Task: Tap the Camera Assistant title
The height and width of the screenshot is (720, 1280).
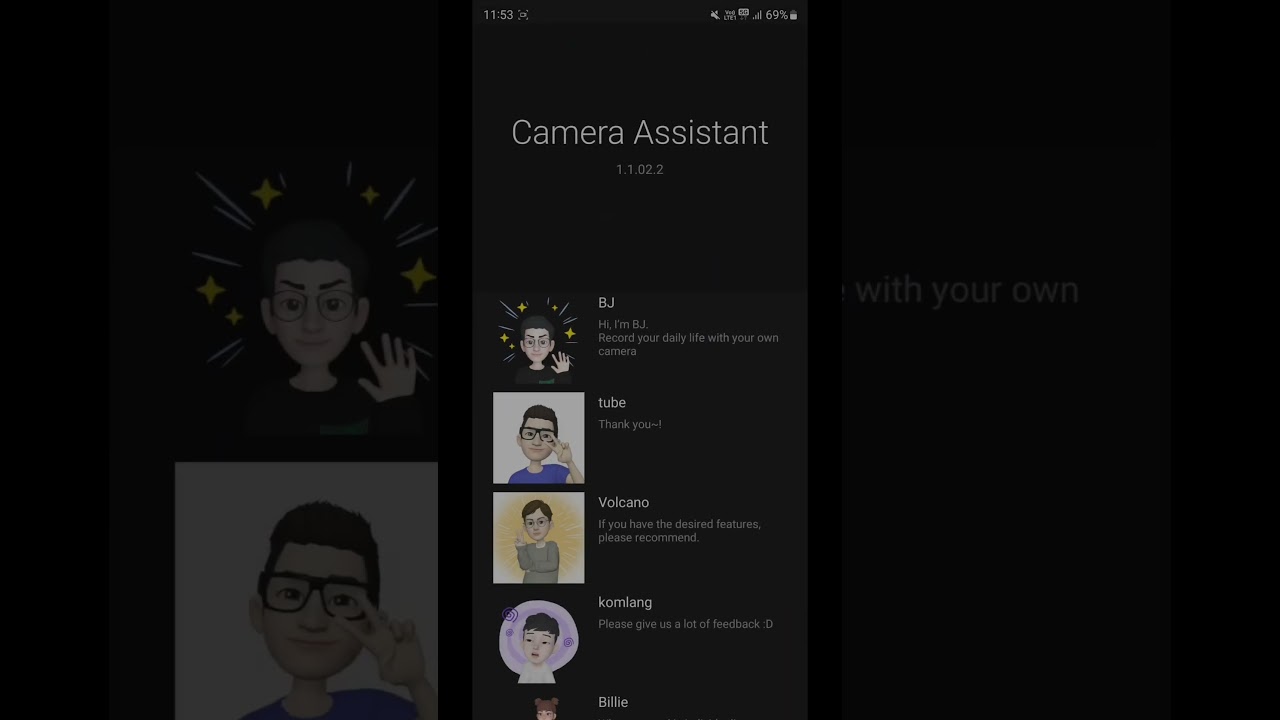Action: tap(640, 132)
